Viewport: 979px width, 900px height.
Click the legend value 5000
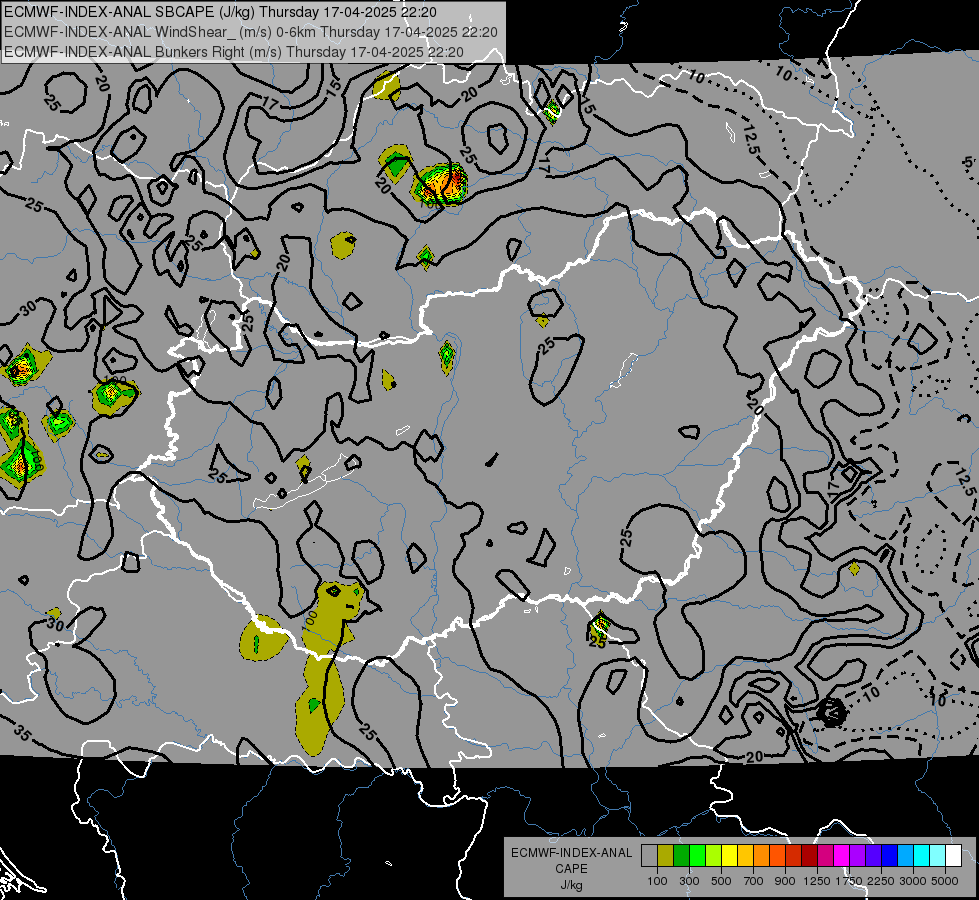point(945,881)
